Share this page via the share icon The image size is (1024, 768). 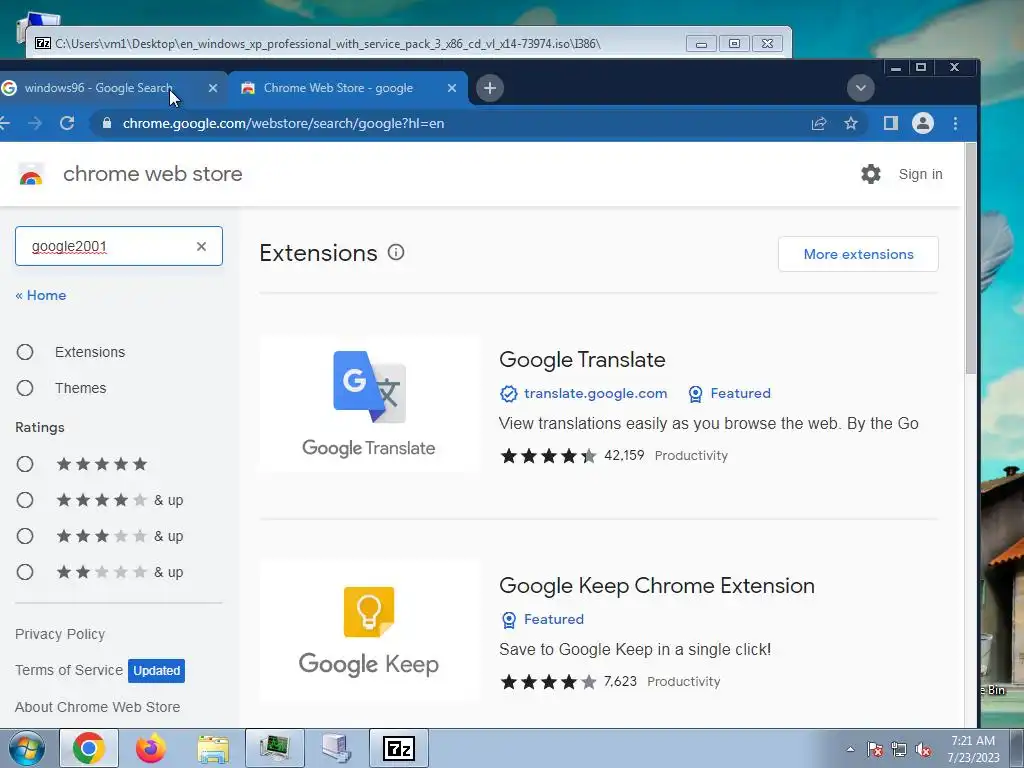(x=819, y=123)
